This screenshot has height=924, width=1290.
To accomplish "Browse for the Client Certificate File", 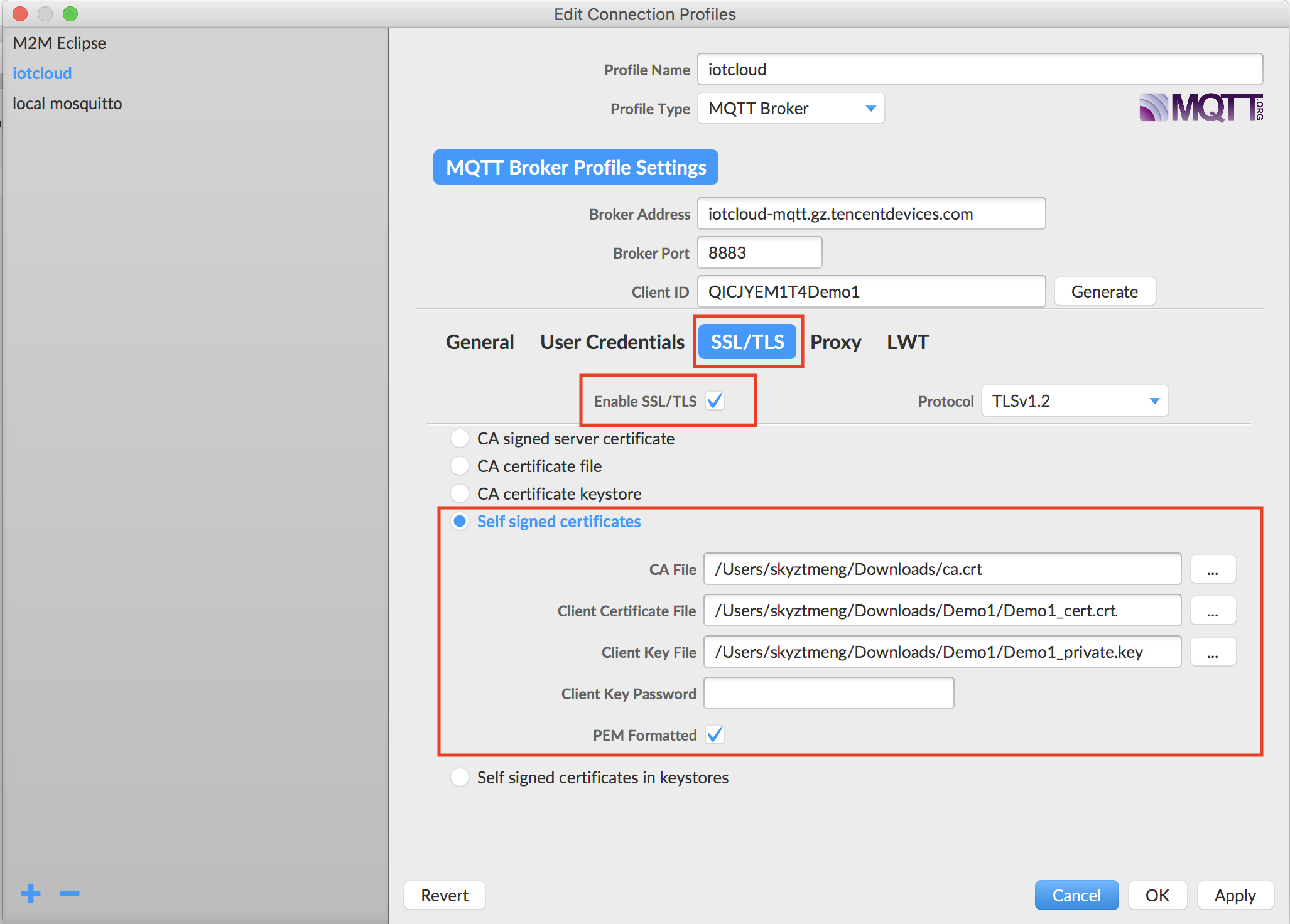I will (1213, 610).
